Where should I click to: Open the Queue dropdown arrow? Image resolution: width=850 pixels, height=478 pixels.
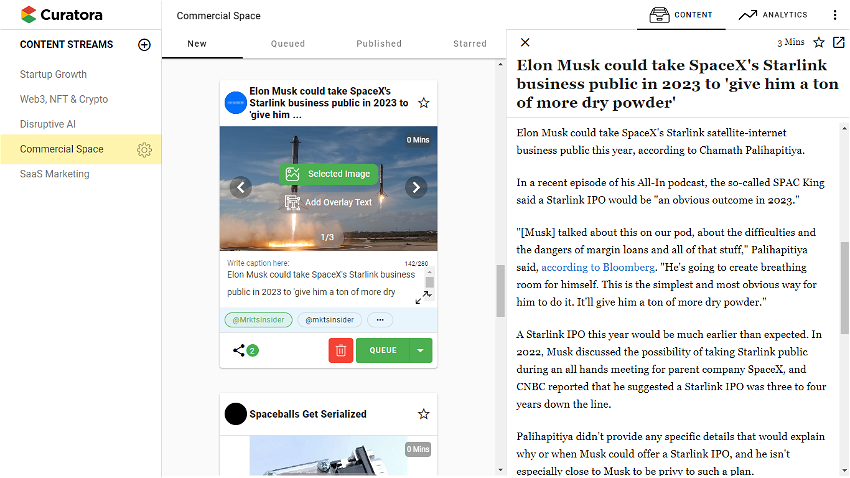[x=421, y=350]
